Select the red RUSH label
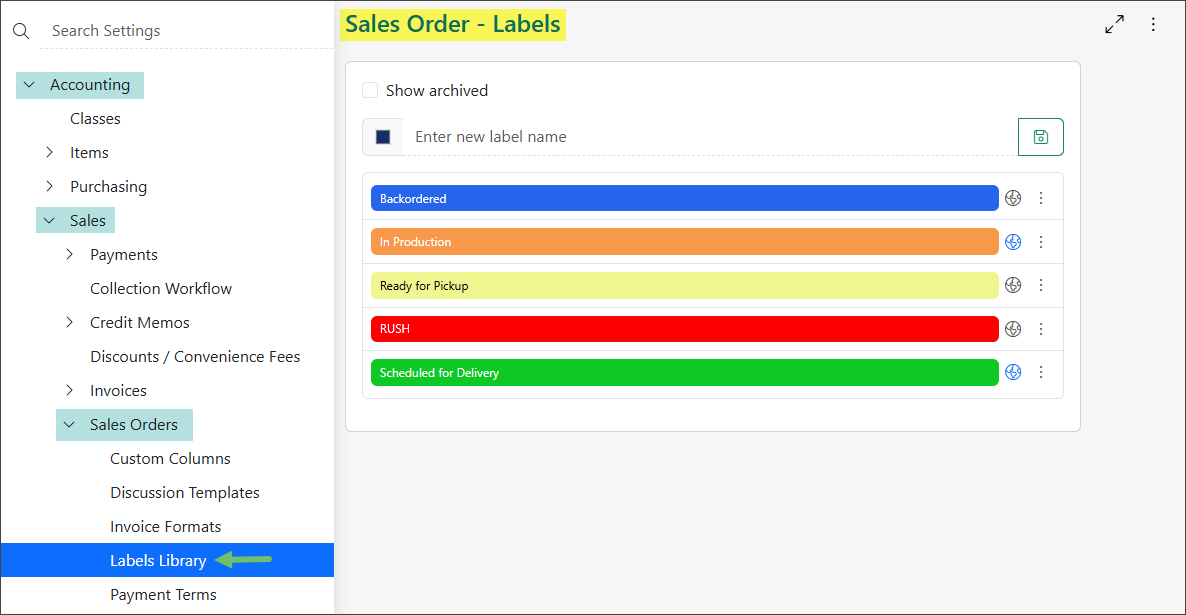 tap(685, 329)
